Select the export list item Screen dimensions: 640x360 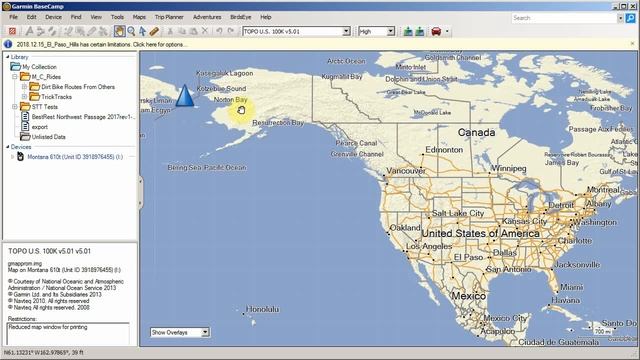(40, 127)
